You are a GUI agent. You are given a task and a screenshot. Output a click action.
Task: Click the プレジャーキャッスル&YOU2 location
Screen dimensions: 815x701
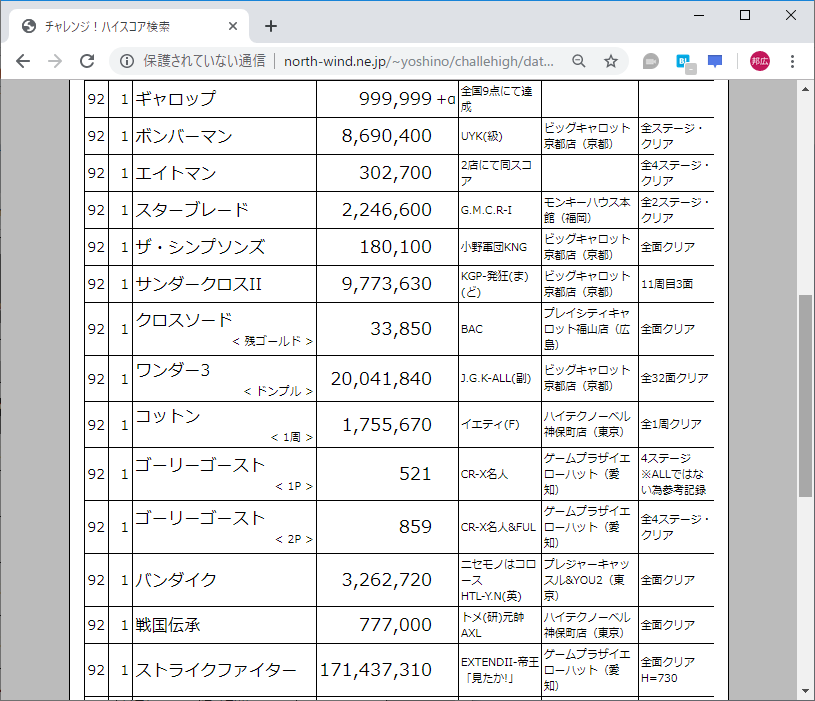coord(587,580)
